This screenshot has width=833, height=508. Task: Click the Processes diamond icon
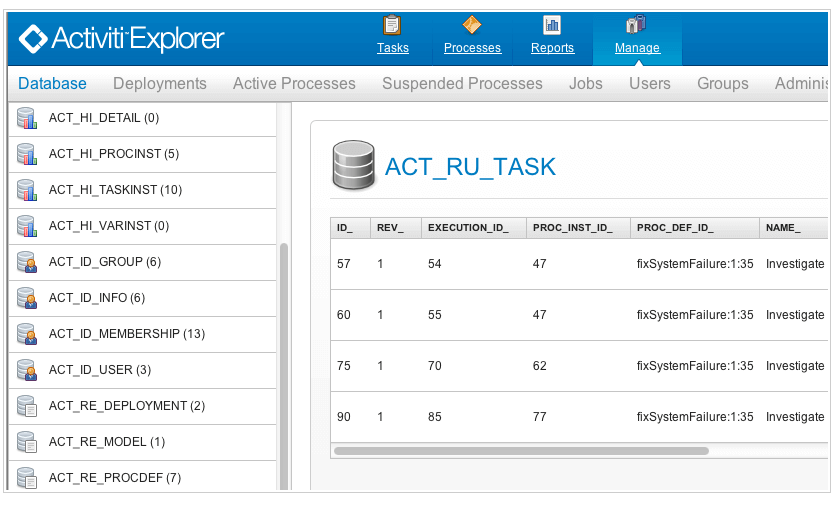point(472,24)
